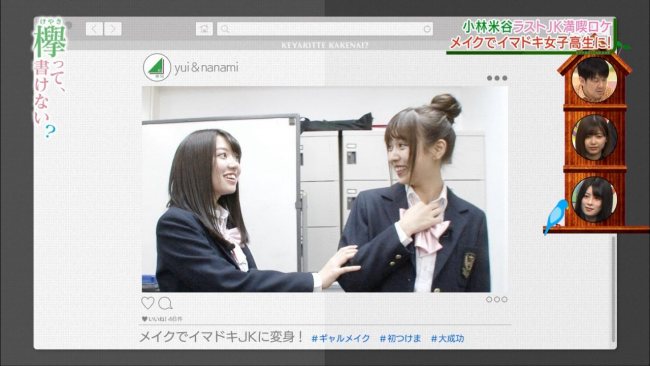Click the magnifier icon in address bar
The height and width of the screenshot is (366, 650).
(225, 29)
